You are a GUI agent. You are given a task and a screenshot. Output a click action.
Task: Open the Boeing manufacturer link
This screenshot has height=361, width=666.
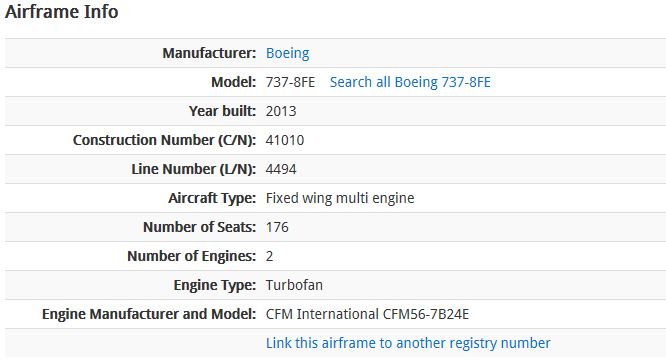coord(288,54)
